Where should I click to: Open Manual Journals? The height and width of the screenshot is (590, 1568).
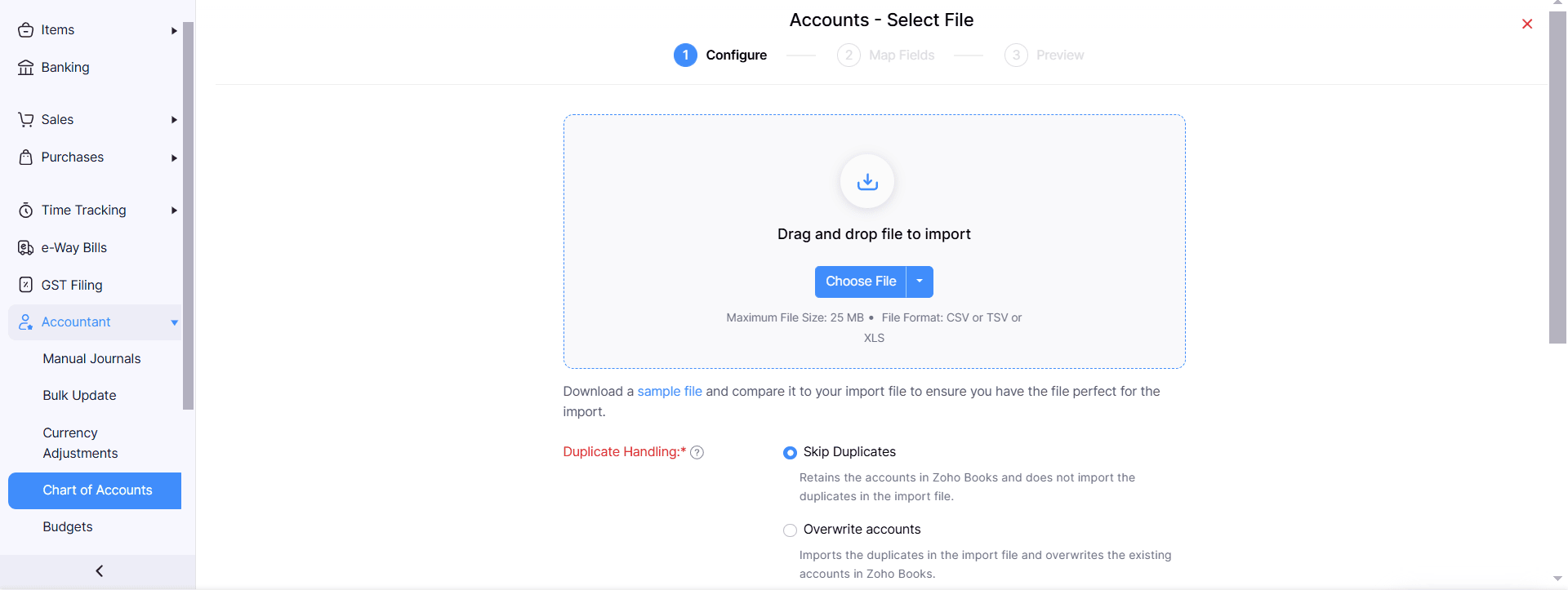pyautogui.click(x=91, y=359)
